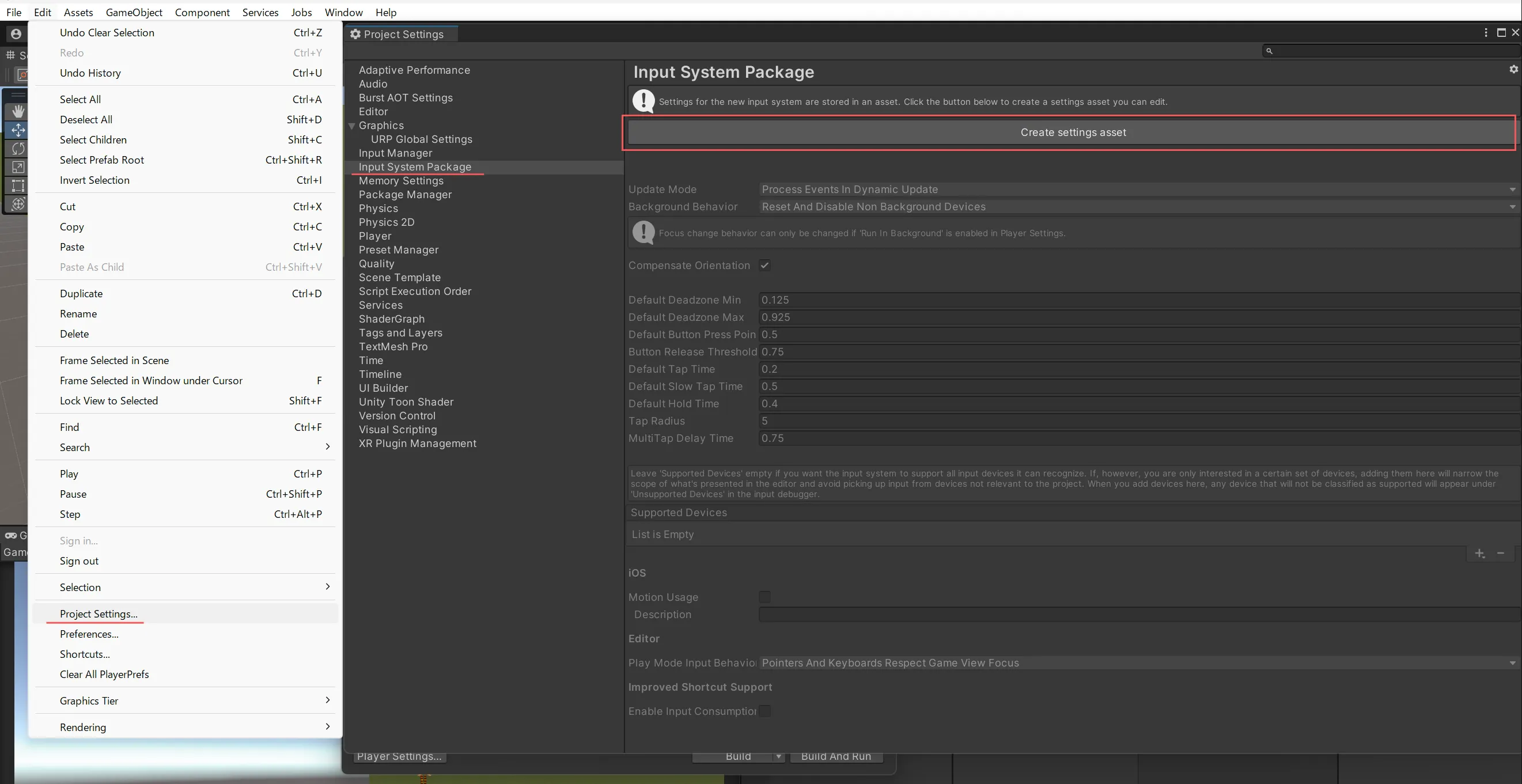Select the Hand view tool
The image size is (1522, 784).
click(x=18, y=111)
